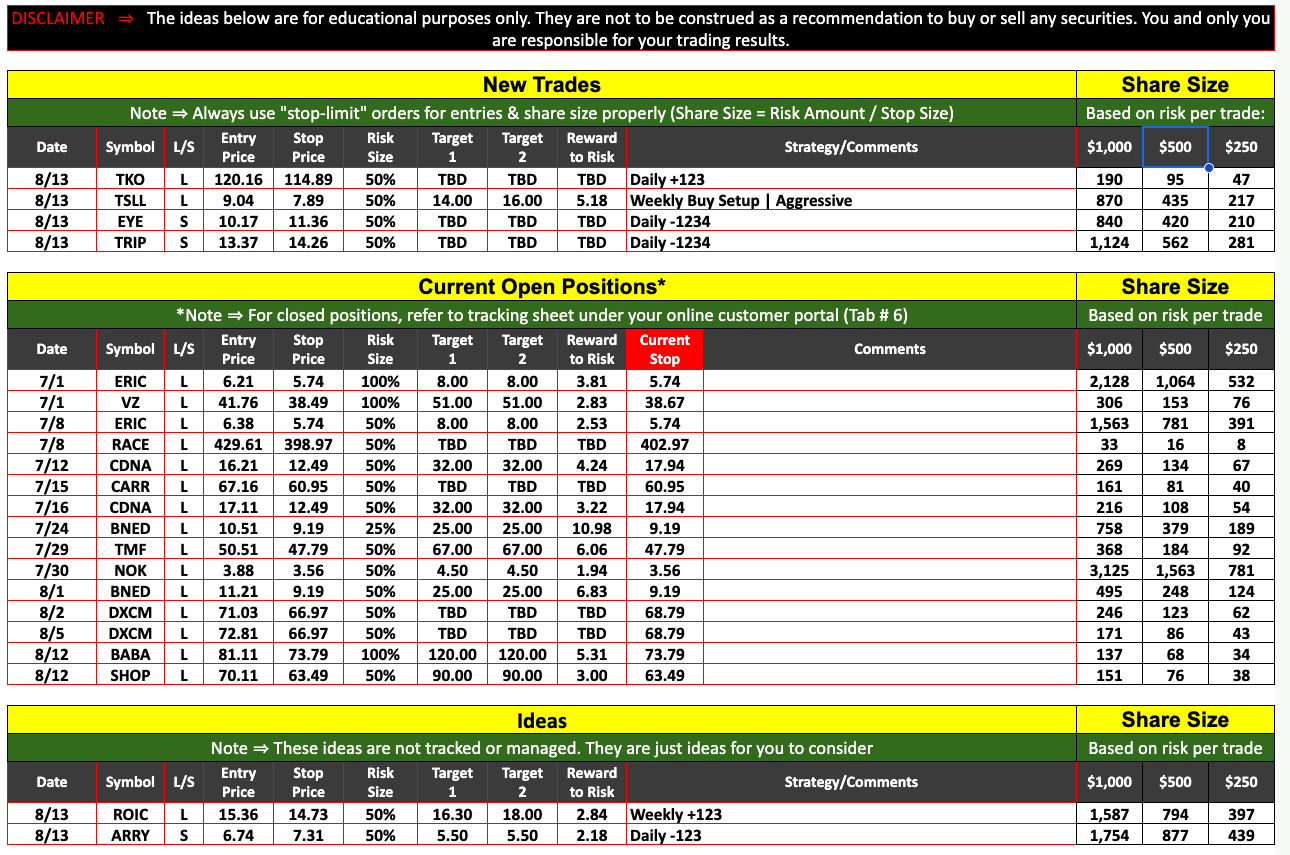
Task: Click the highlighted $500 header in New Trades
Action: (1175, 147)
